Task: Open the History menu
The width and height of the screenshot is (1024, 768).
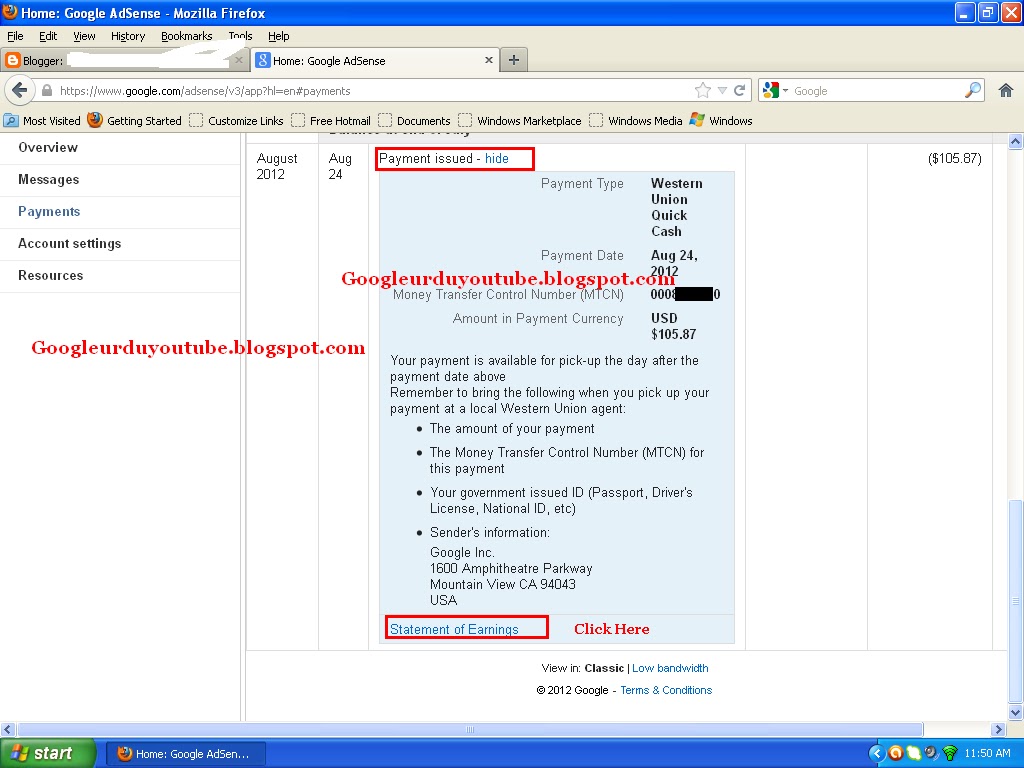Action: click(128, 36)
